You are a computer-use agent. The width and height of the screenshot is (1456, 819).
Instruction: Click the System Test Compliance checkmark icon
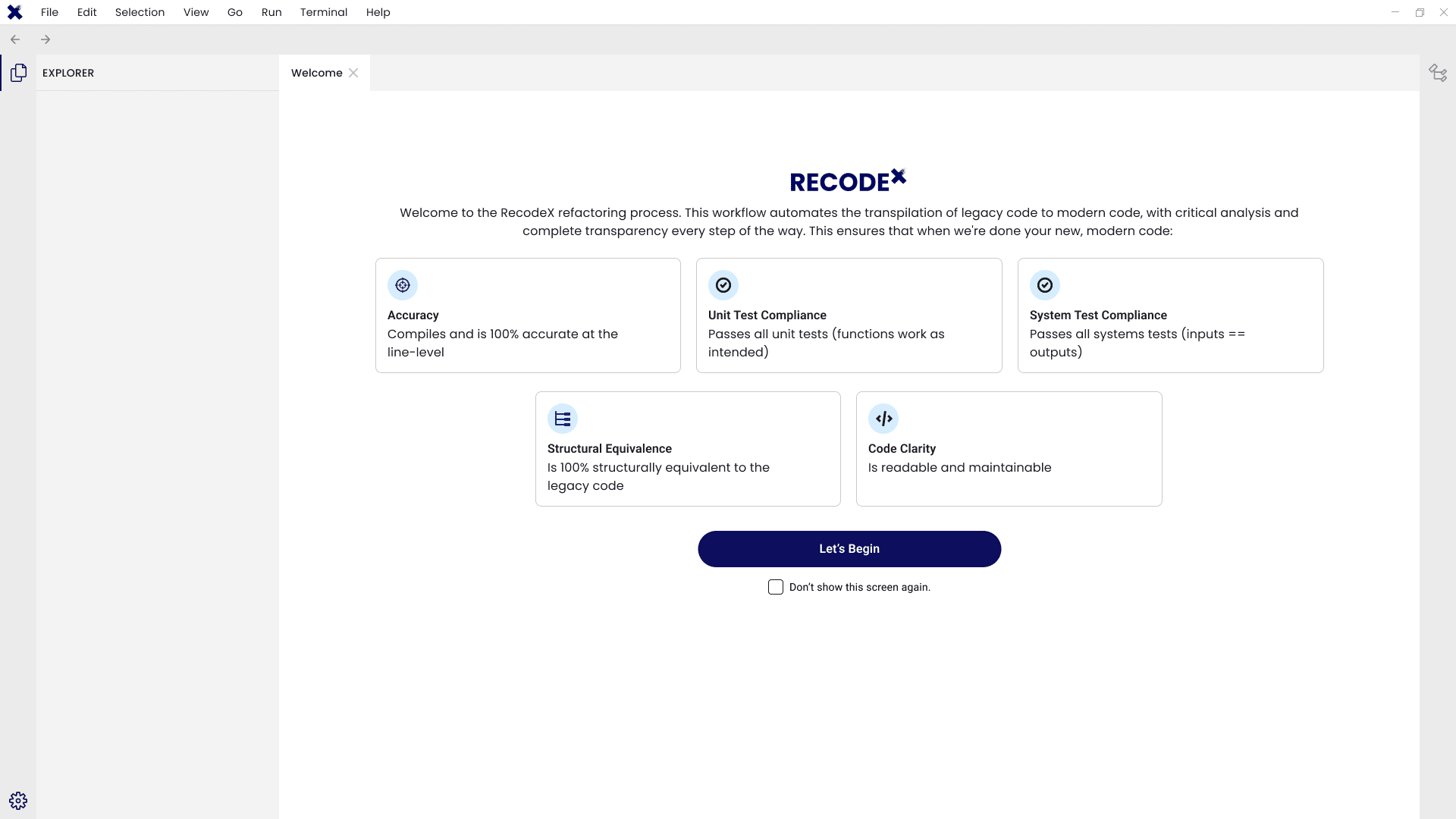click(1045, 285)
